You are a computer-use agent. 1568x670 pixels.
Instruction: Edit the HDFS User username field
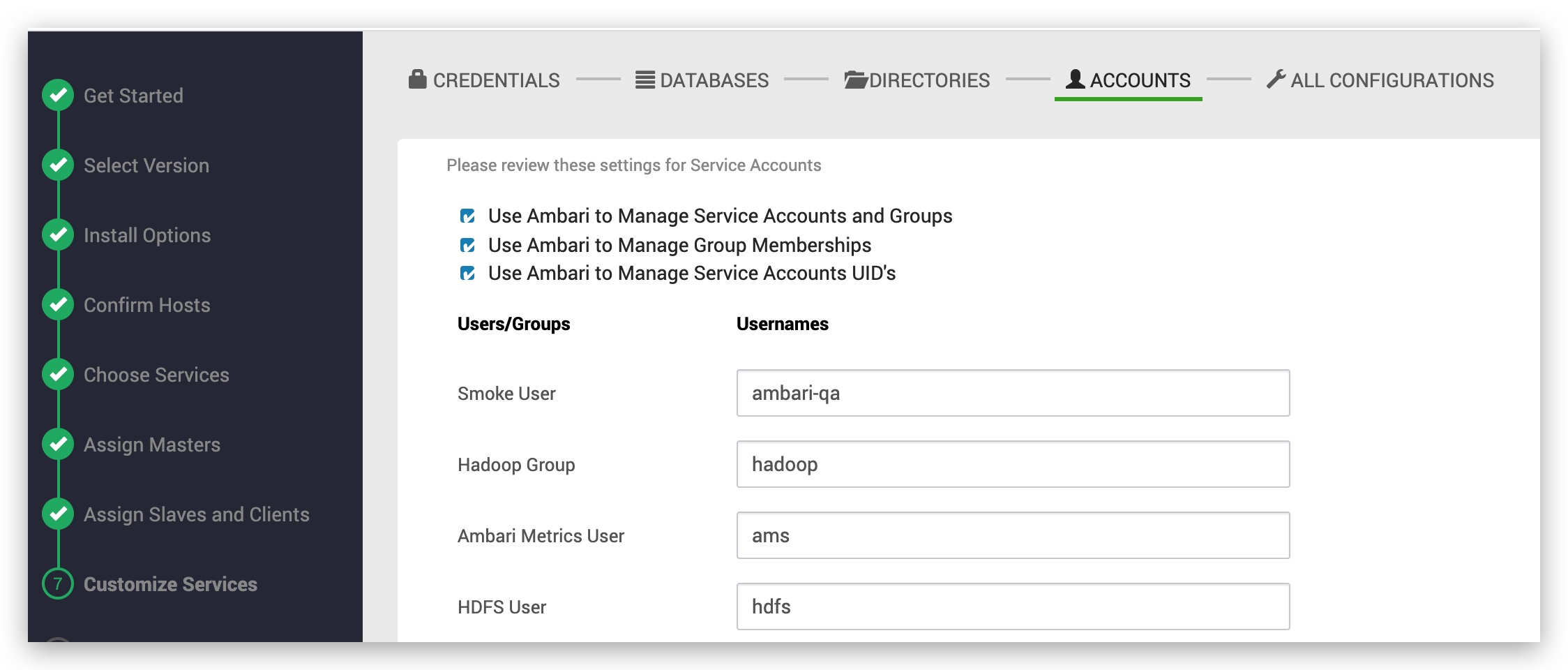pos(1013,606)
